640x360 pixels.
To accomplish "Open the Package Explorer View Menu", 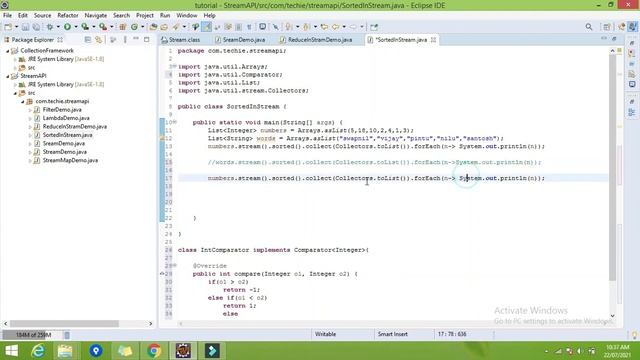I will (125, 40).
